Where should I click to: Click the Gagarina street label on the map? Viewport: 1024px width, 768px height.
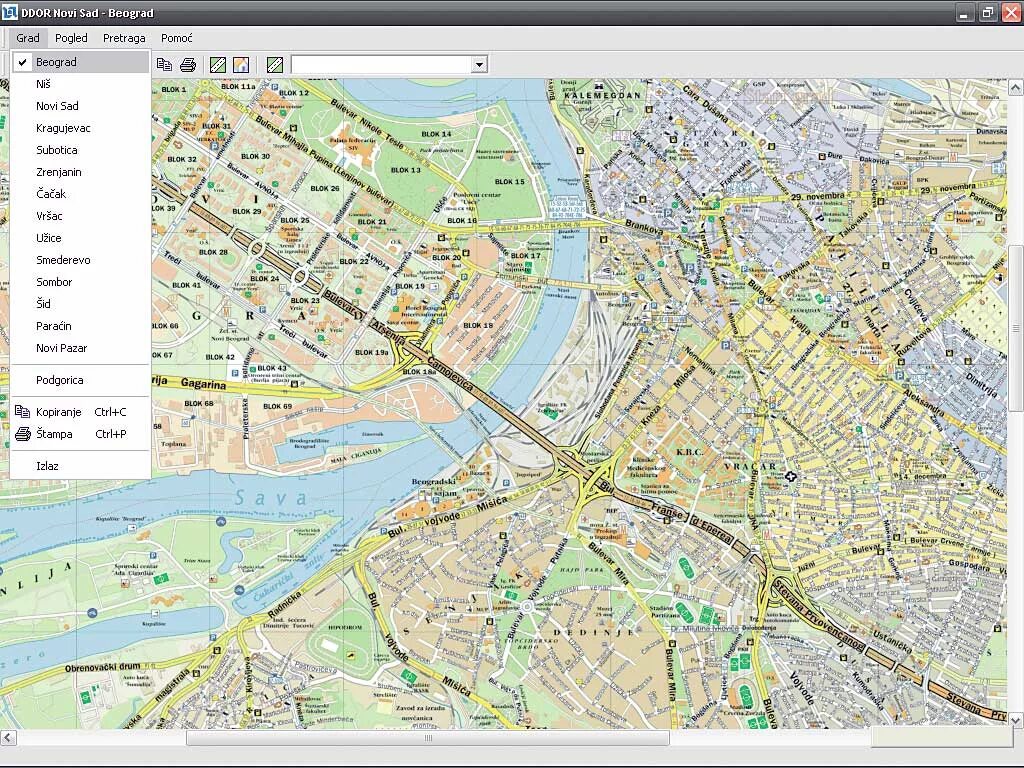[203, 384]
